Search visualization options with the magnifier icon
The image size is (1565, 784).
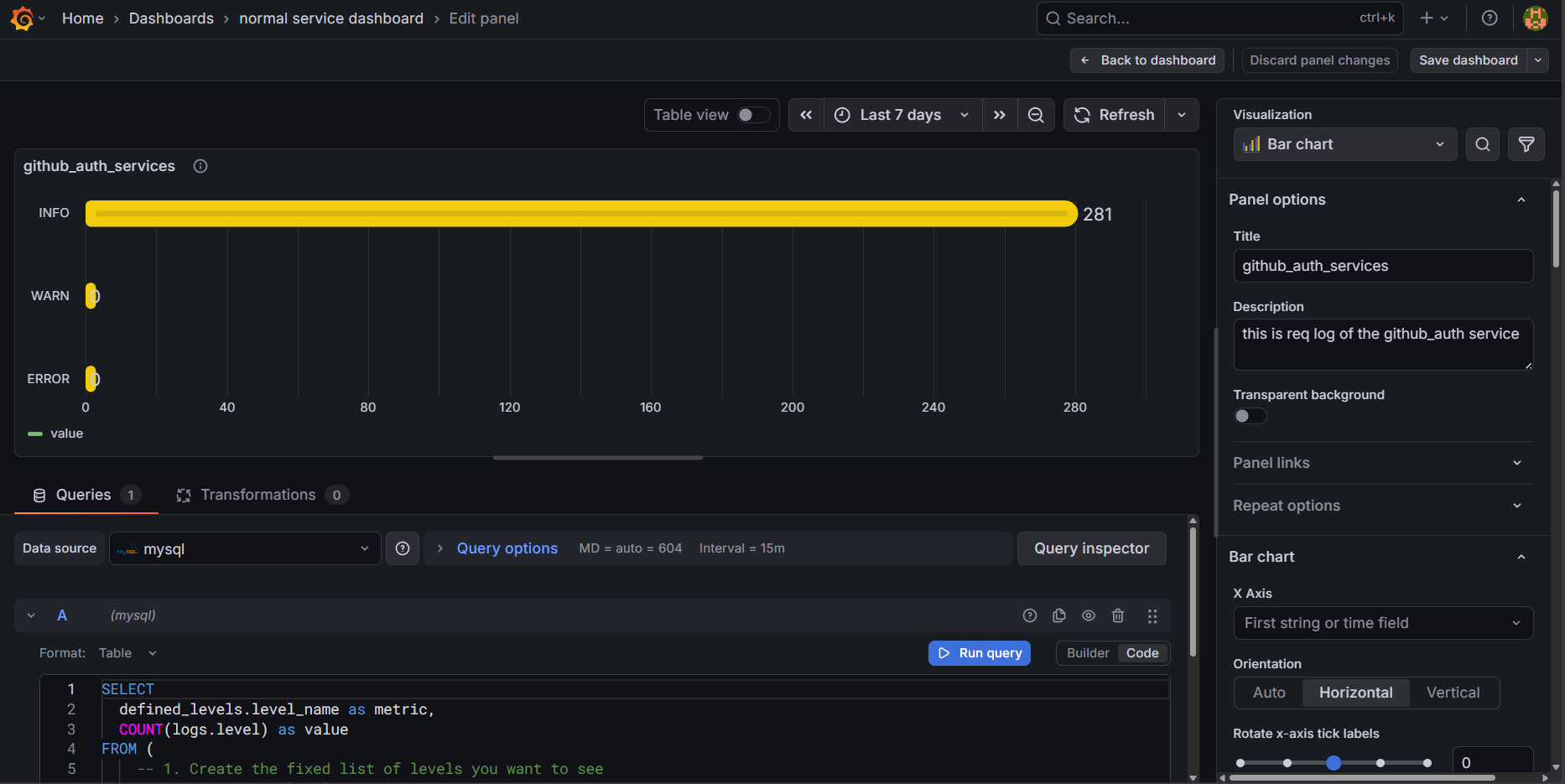point(1483,144)
